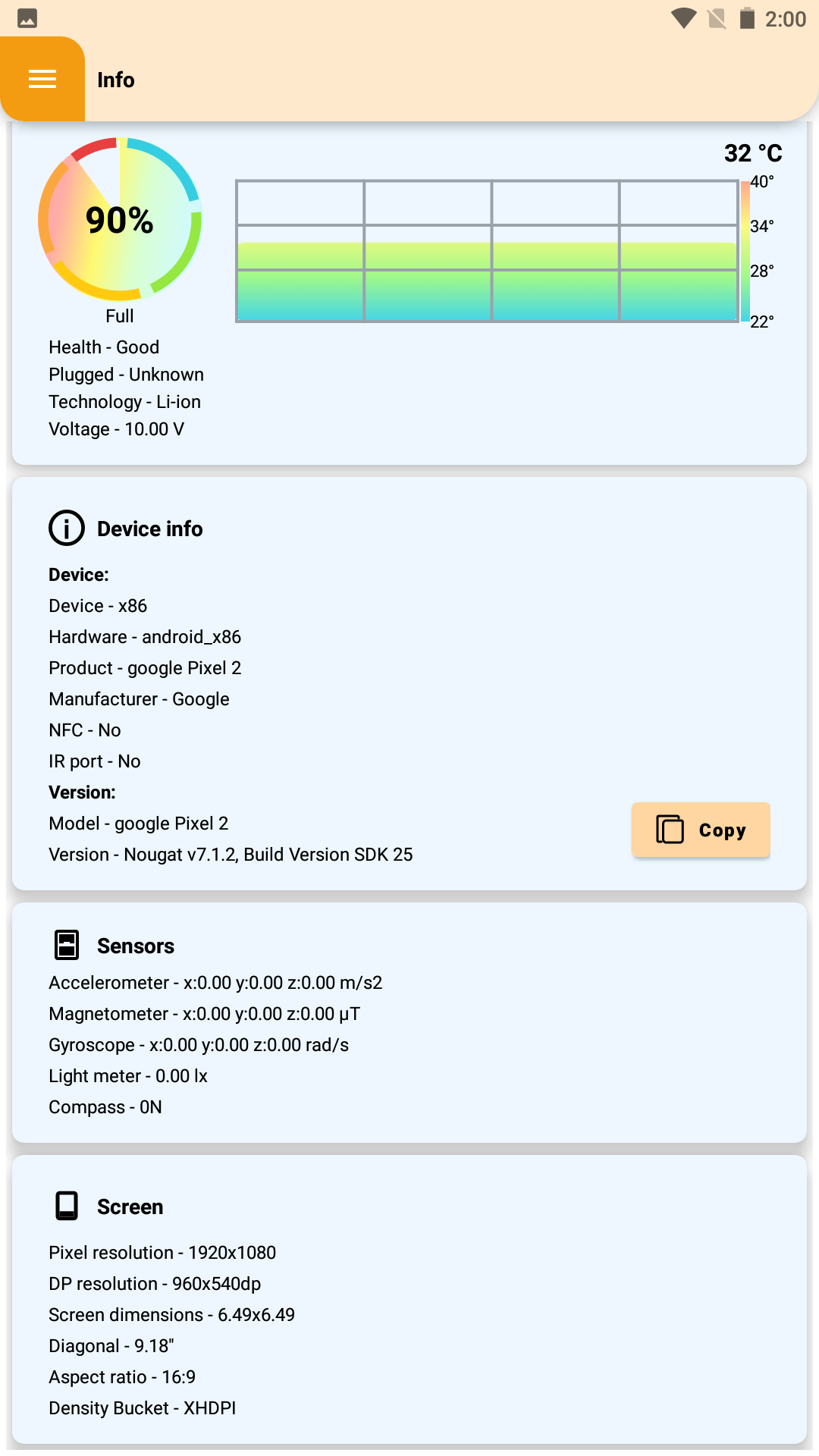Click the Sensors section icon
Screen dimensions: 819x1456
click(x=67, y=945)
